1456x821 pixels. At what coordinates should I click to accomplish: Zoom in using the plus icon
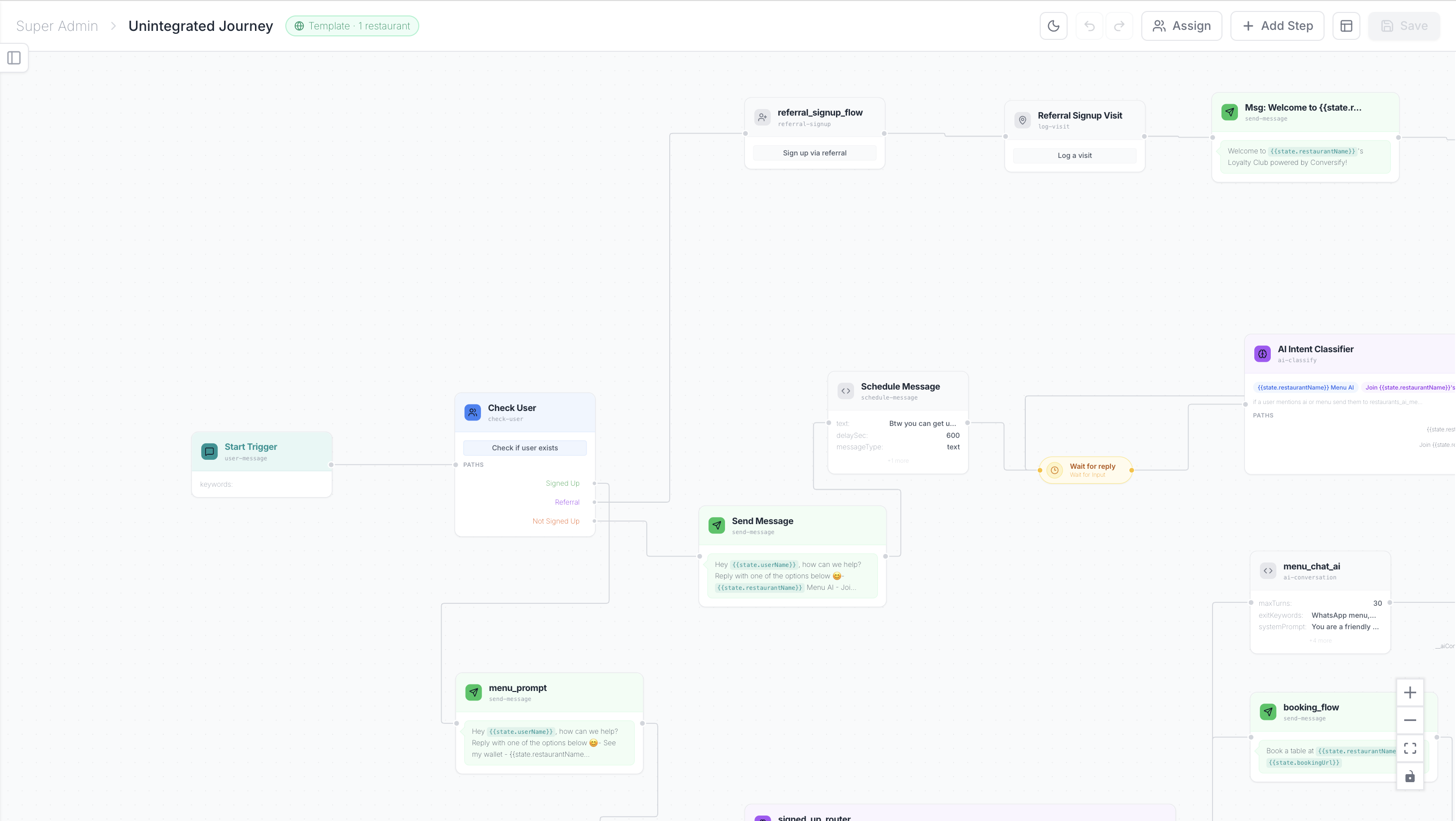[1410, 691]
